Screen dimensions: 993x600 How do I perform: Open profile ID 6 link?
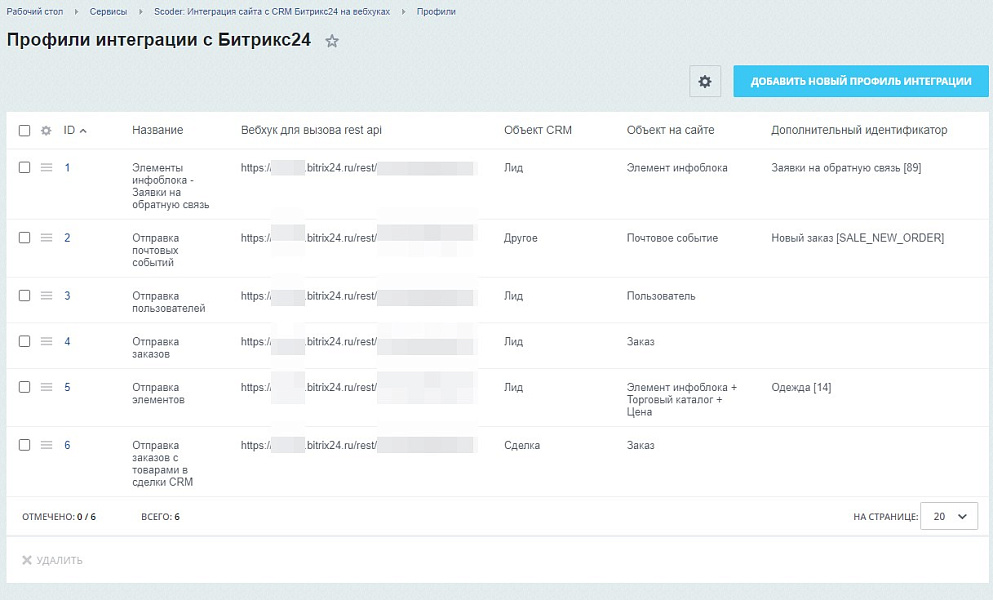67,446
